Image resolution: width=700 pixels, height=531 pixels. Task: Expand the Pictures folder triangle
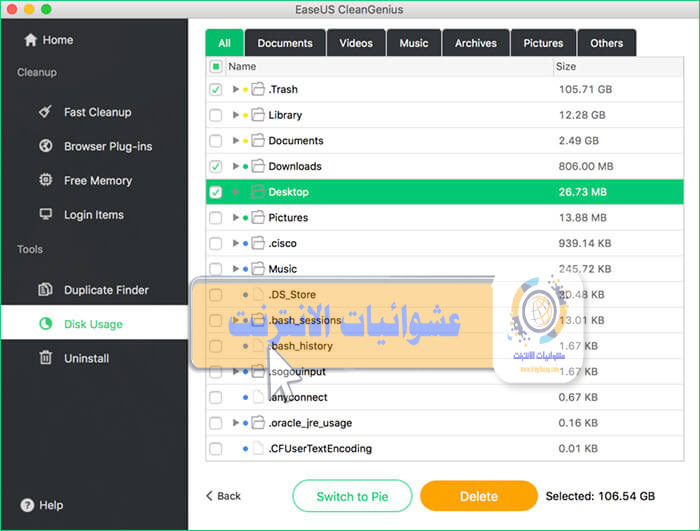tap(236, 217)
